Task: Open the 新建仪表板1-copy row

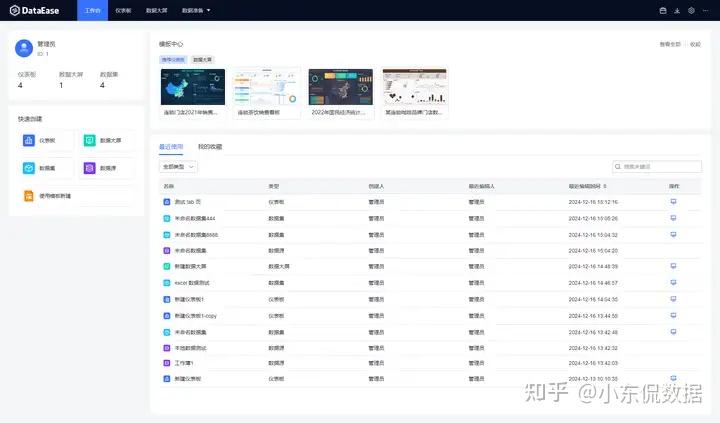Action: 195,316
